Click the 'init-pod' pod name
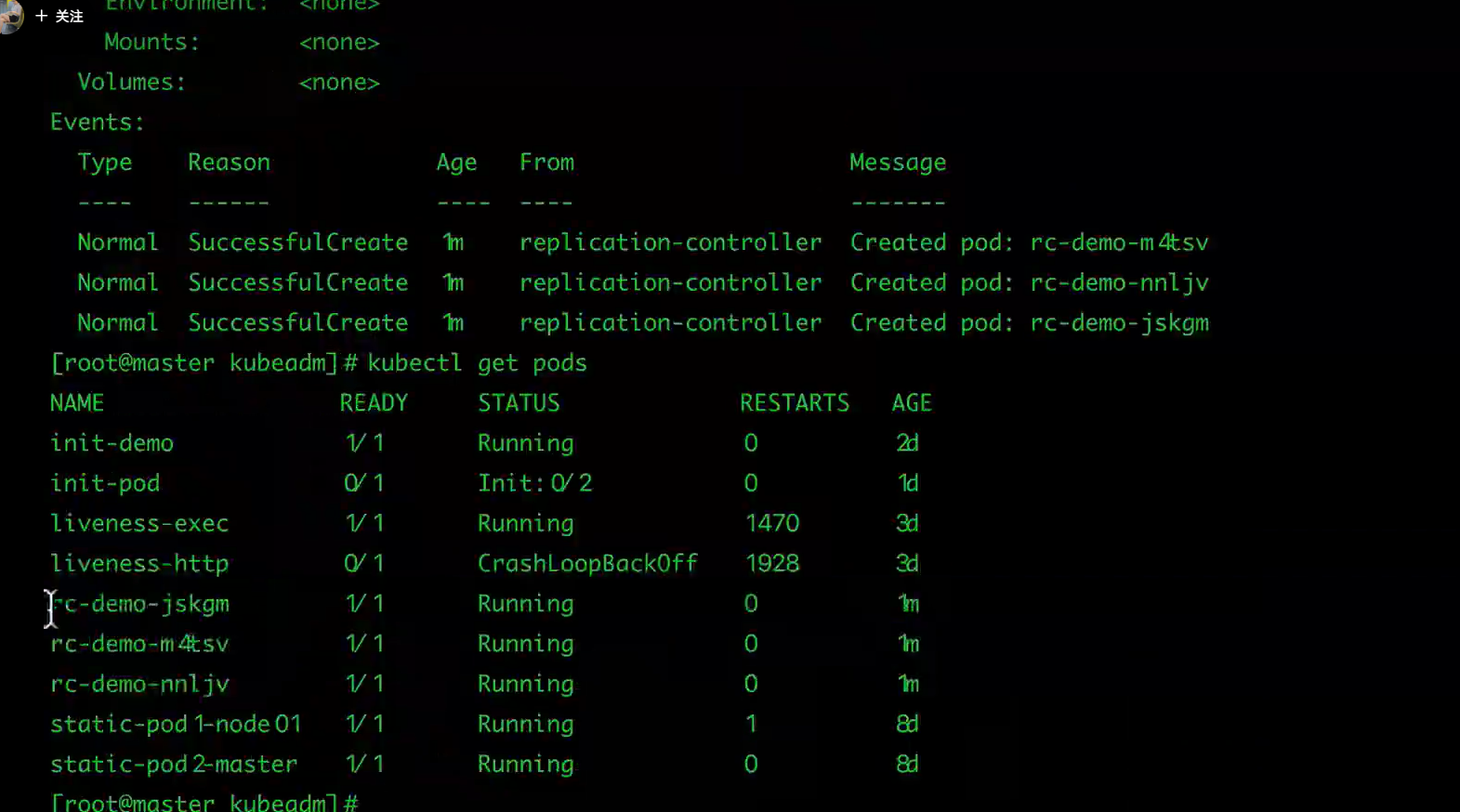This screenshot has height=812, width=1460. click(x=105, y=484)
